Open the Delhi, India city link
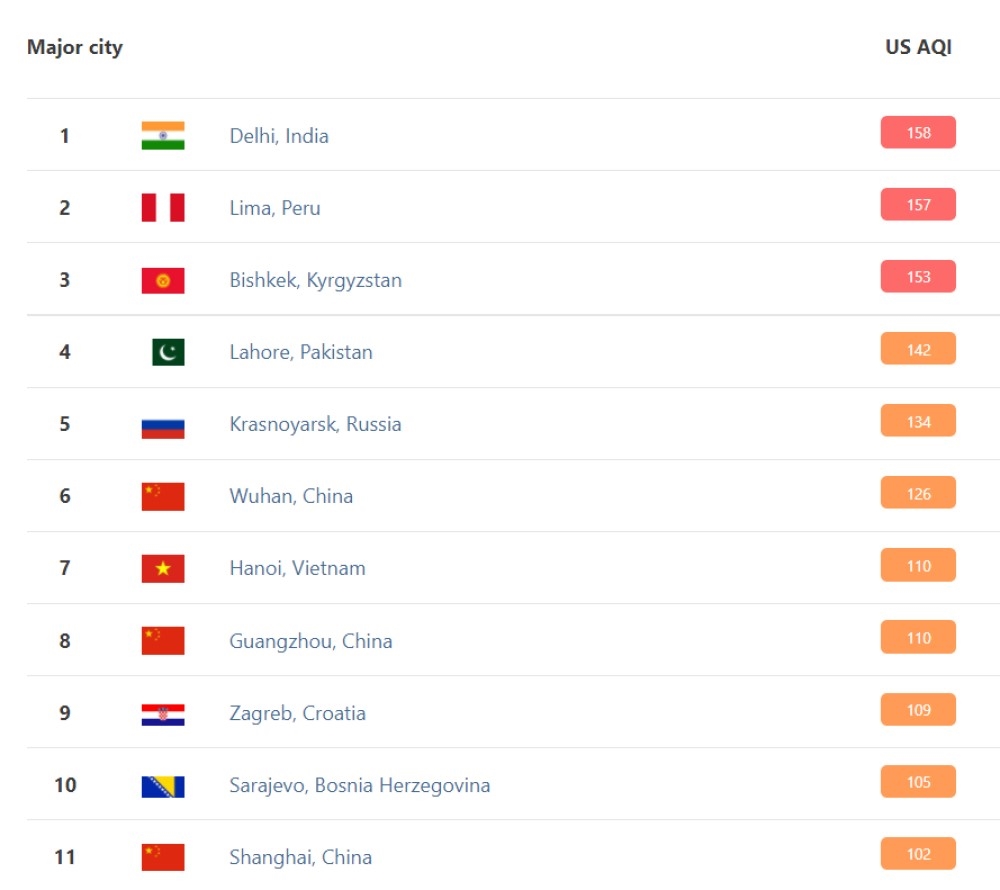1000x890 pixels. pyautogui.click(x=279, y=136)
